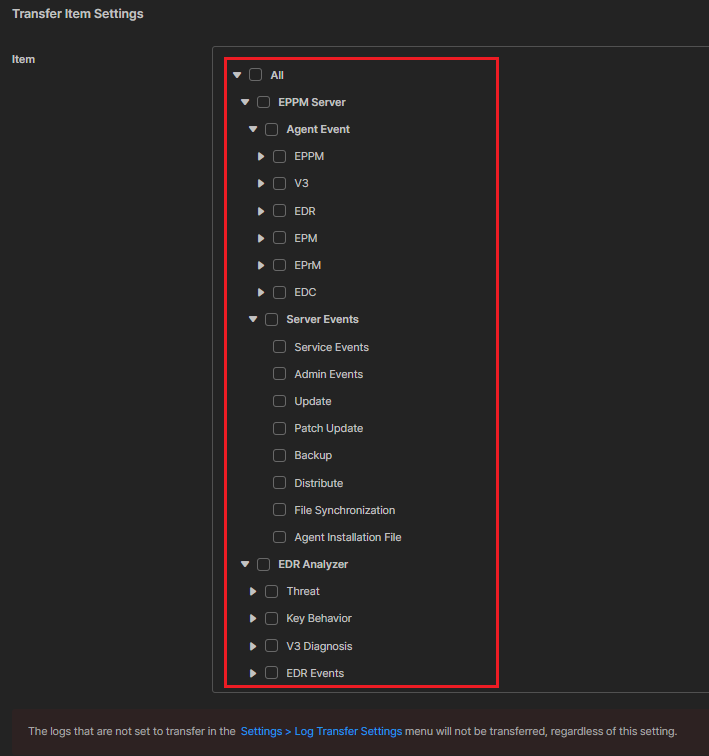Tick the EDR checkbox

click(280, 211)
